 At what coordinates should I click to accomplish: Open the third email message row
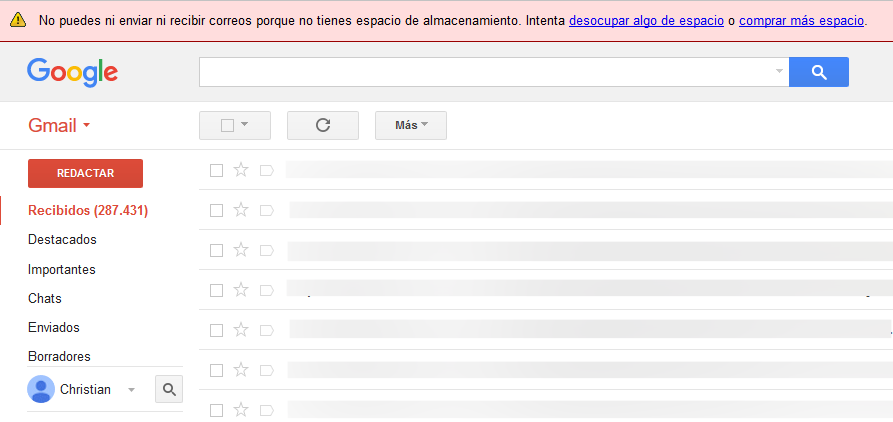point(546,250)
